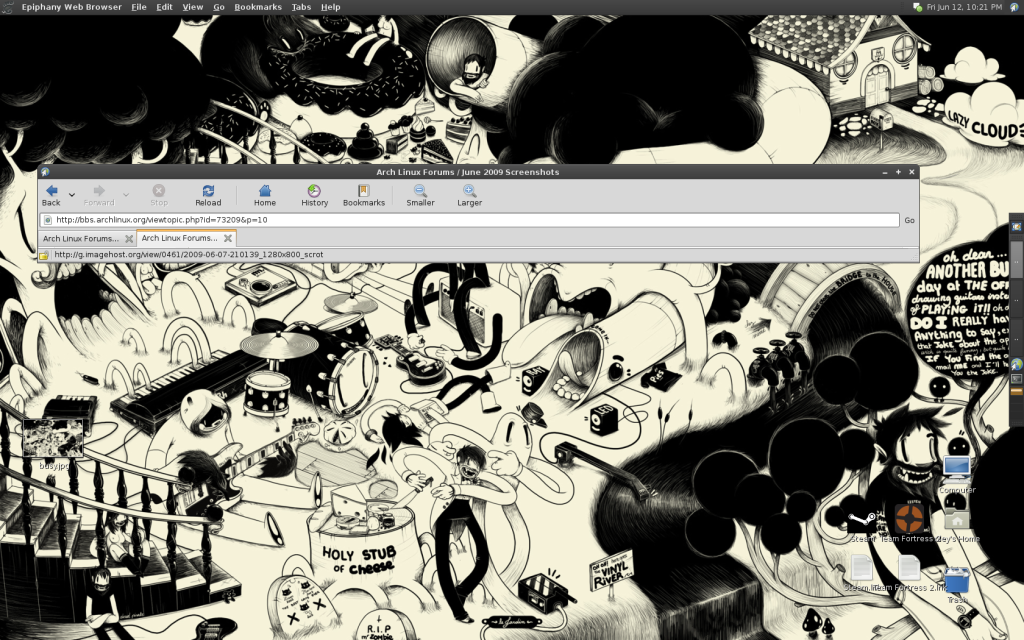
Task: Close the active Arch Linux Forums tab
Action: [x=228, y=239]
